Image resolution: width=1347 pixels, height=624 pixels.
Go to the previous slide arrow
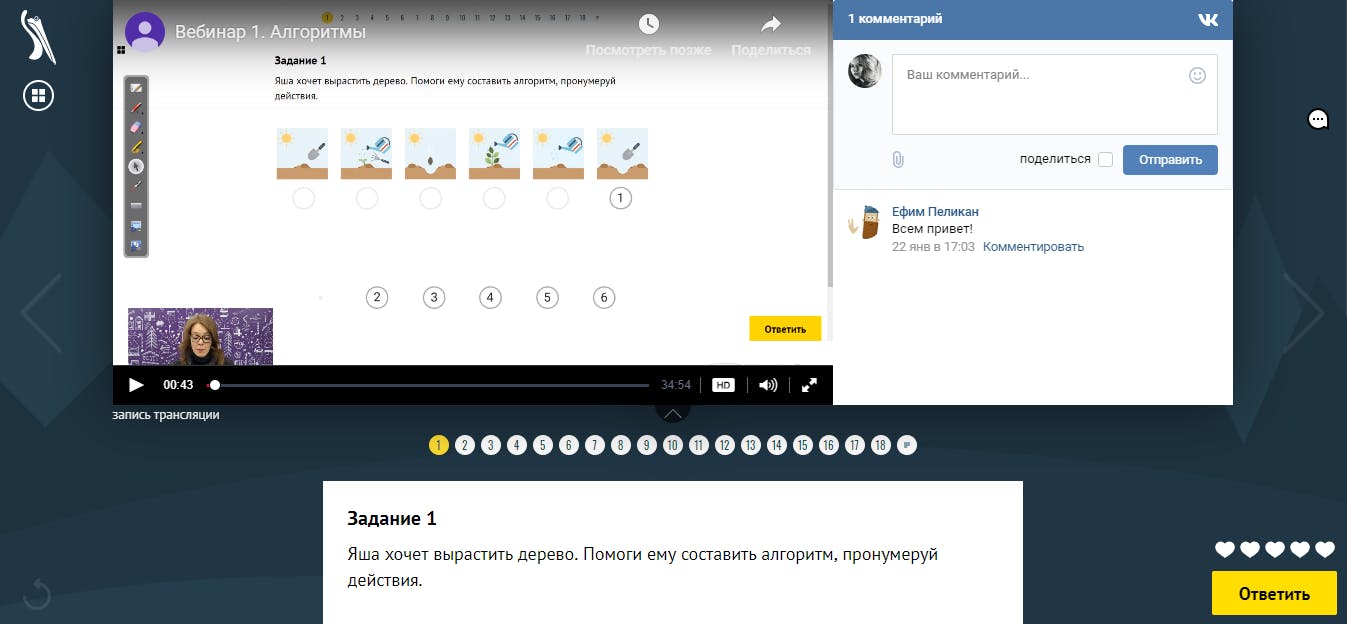[42, 313]
